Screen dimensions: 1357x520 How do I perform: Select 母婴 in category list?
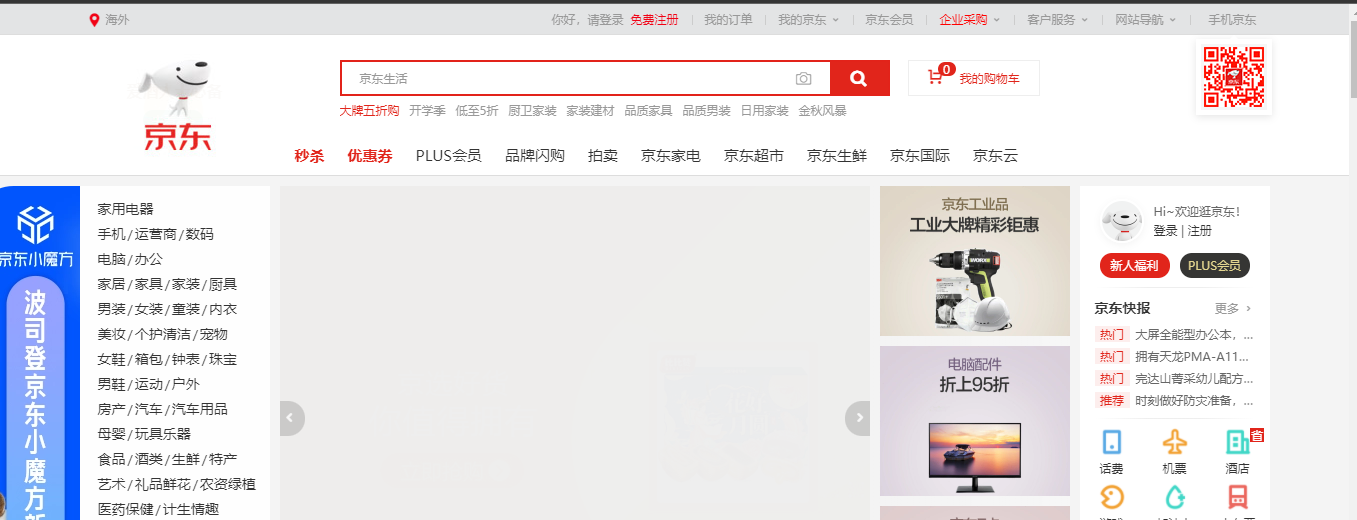(111, 434)
